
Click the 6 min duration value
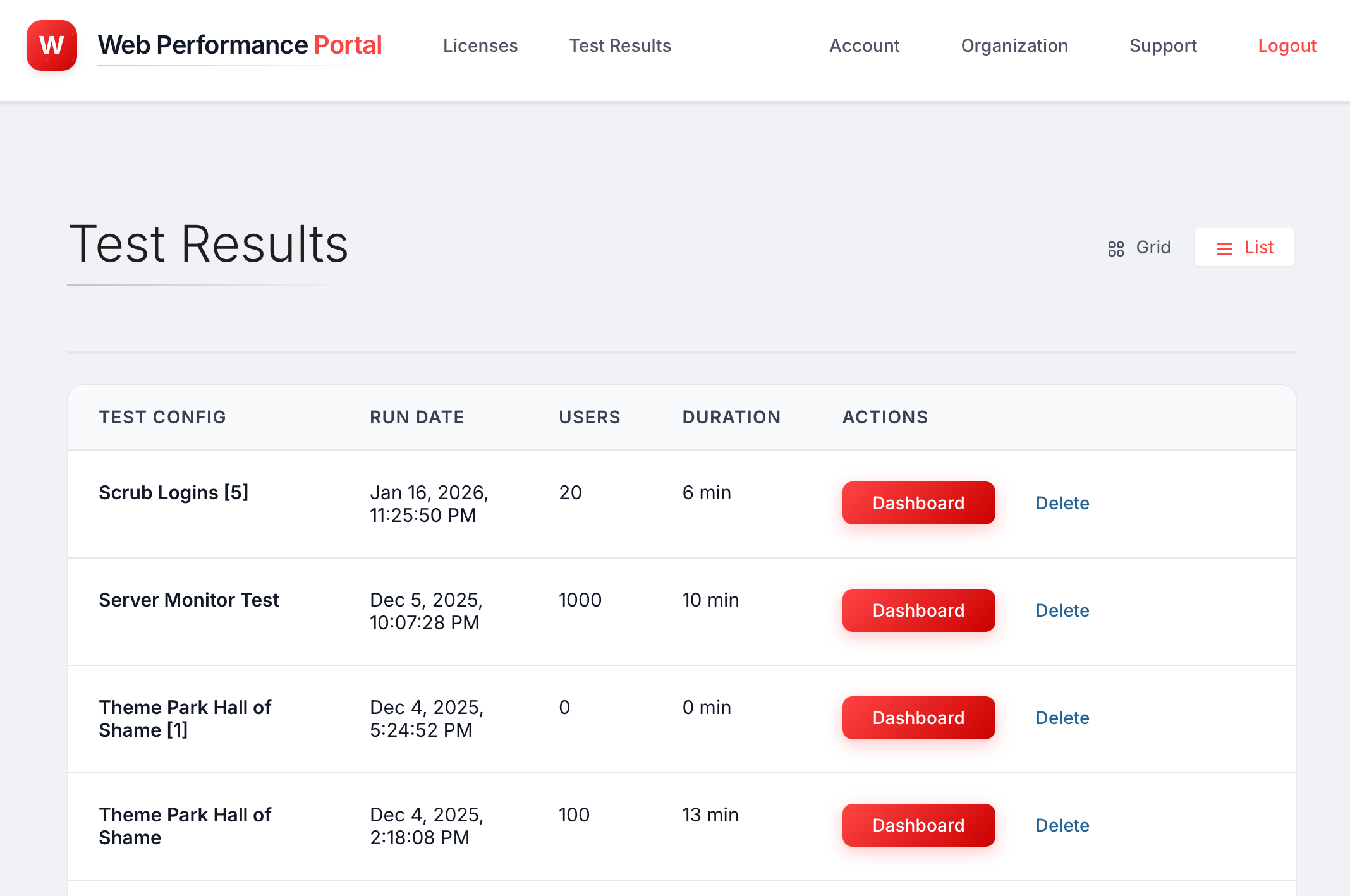707,492
